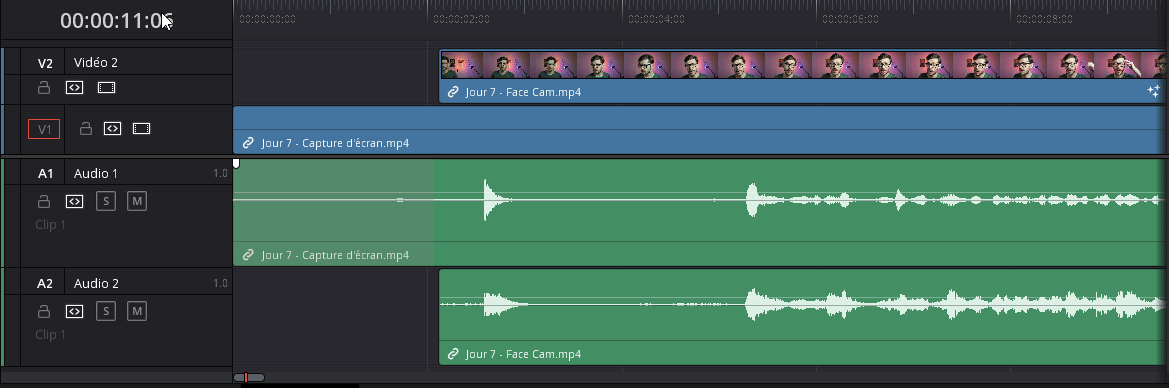The width and height of the screenshot is (1169, 388).
Task: Toggle auto track selector on Vidéo 2
Action: (74, 88)
